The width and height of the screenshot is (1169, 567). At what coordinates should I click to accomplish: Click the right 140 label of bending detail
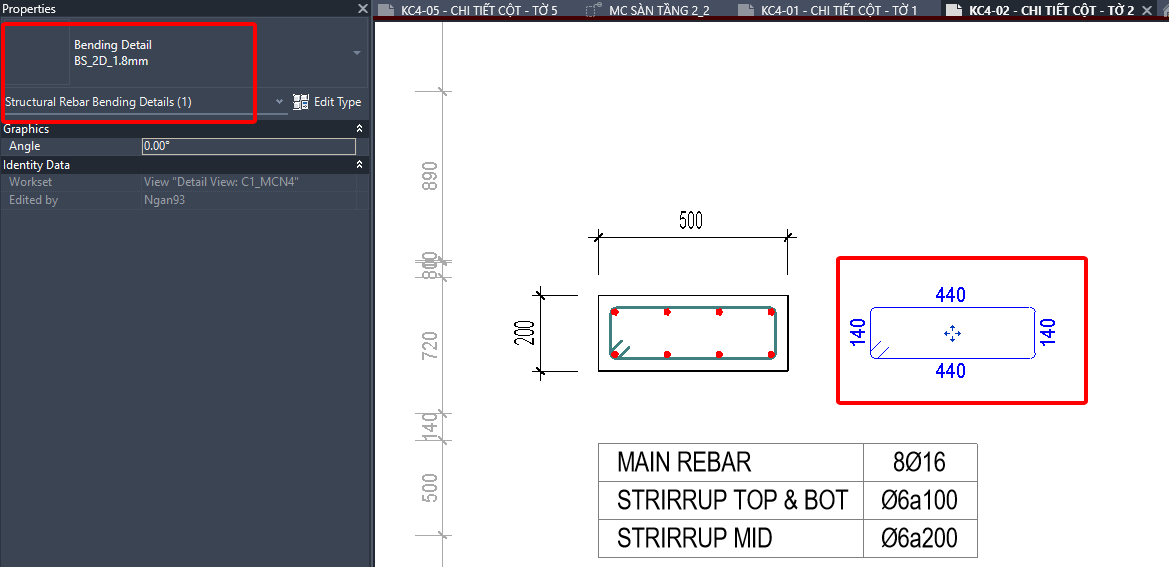pos(1047,332)
